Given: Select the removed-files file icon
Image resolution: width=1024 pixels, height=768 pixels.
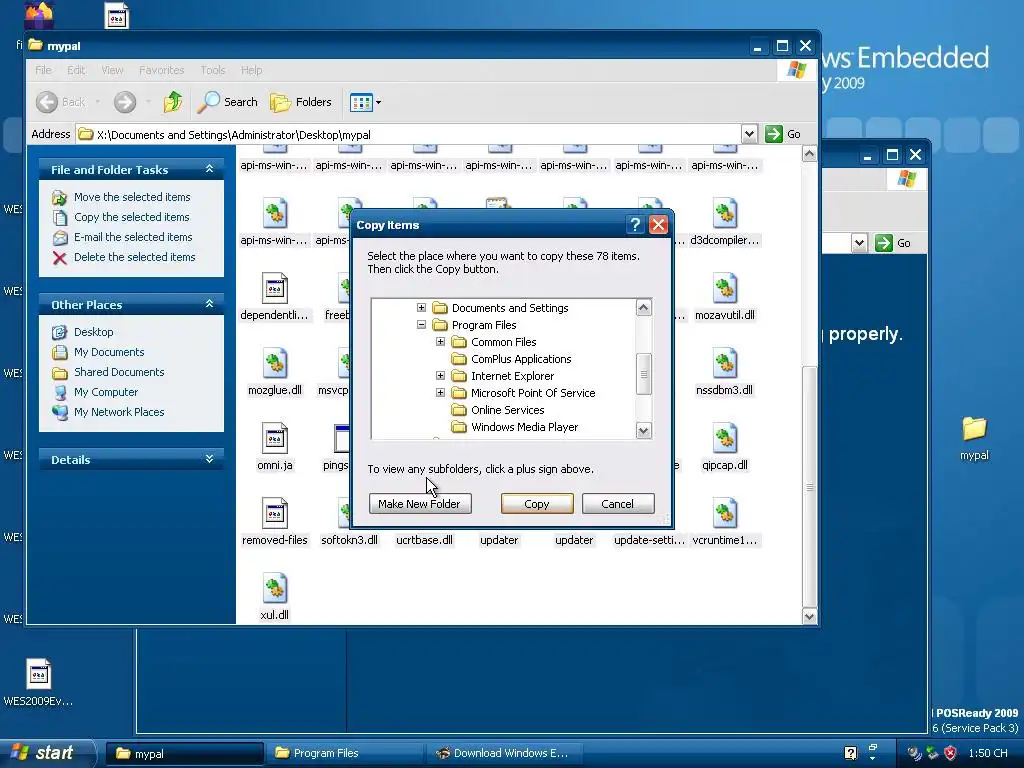Looking at the screenshot, I should [x=274, y=513].
